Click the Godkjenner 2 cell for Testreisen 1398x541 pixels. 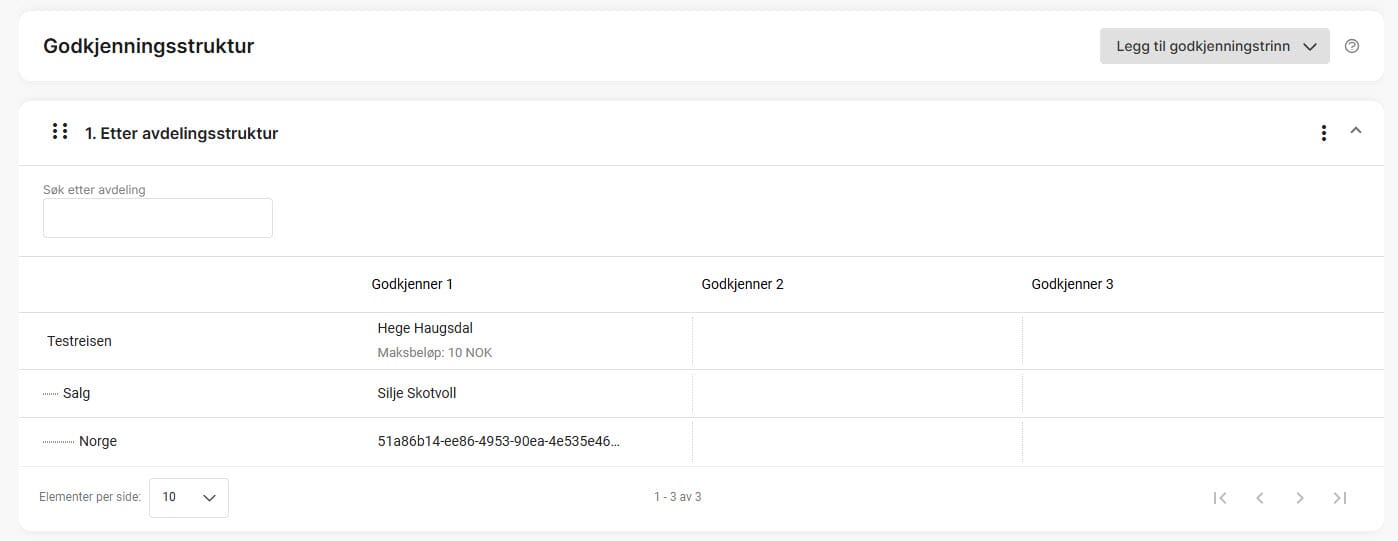pyautogui.click(x=857, y=341)
